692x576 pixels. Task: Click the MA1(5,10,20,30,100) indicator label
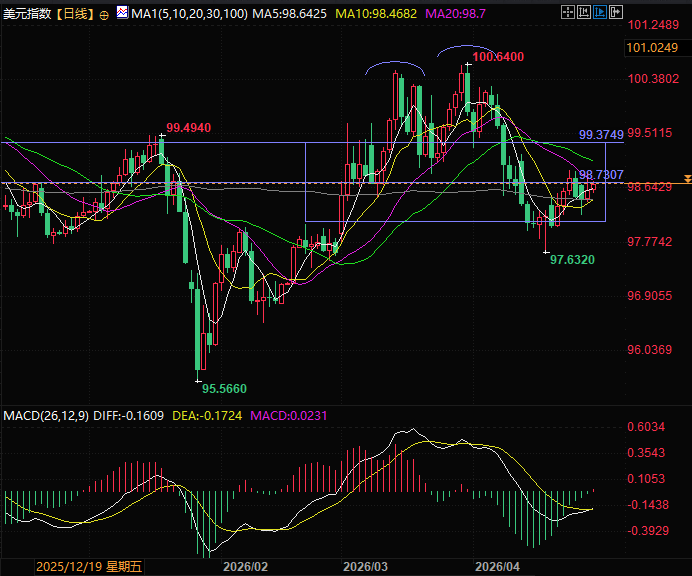coord(189,14)
